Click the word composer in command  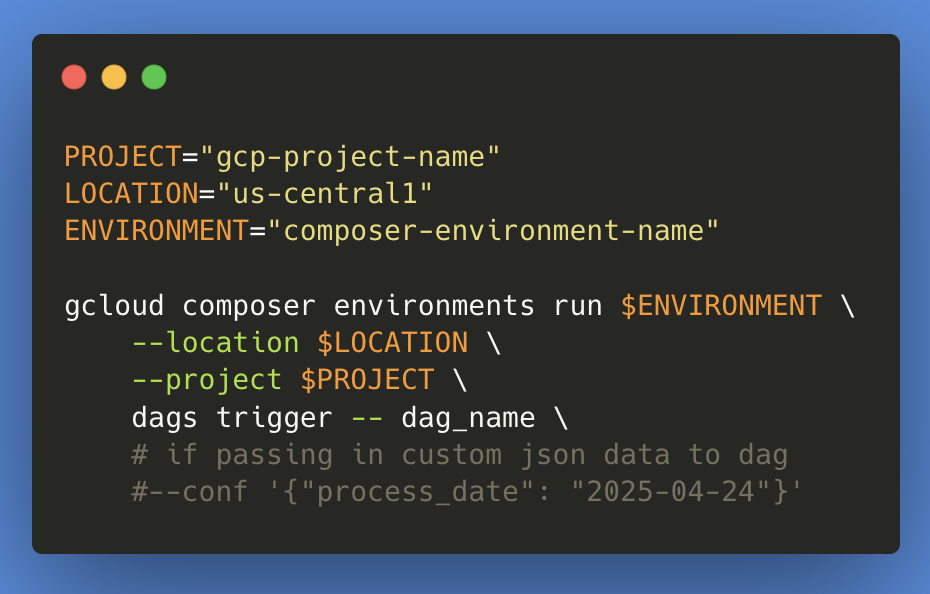tap(249, 307)
